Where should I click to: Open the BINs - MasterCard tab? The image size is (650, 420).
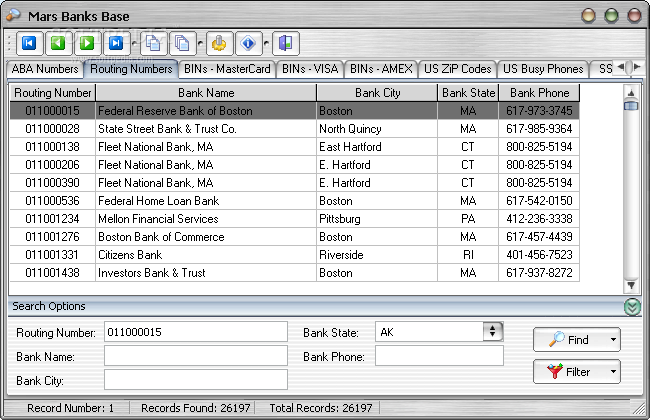[227, 69]
